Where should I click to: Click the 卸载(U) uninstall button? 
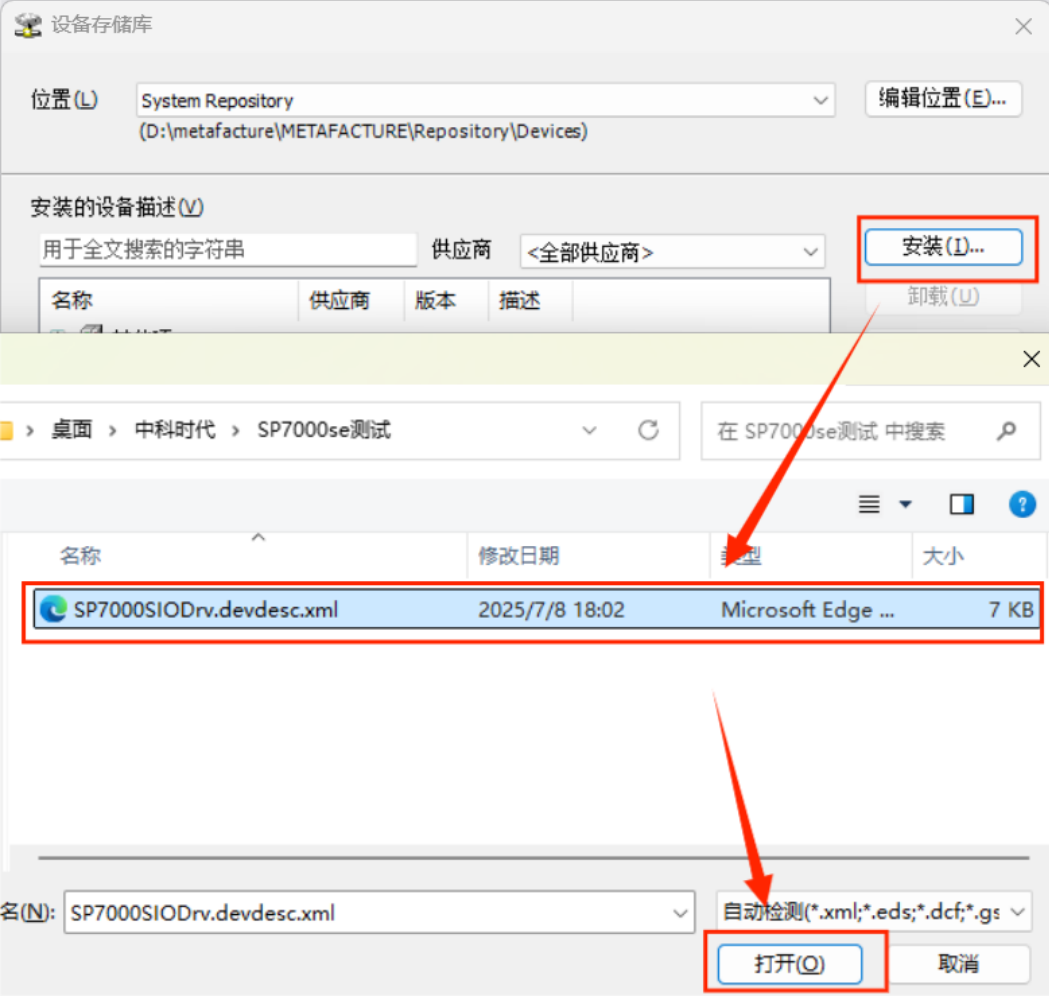click(x=943, y=296)
